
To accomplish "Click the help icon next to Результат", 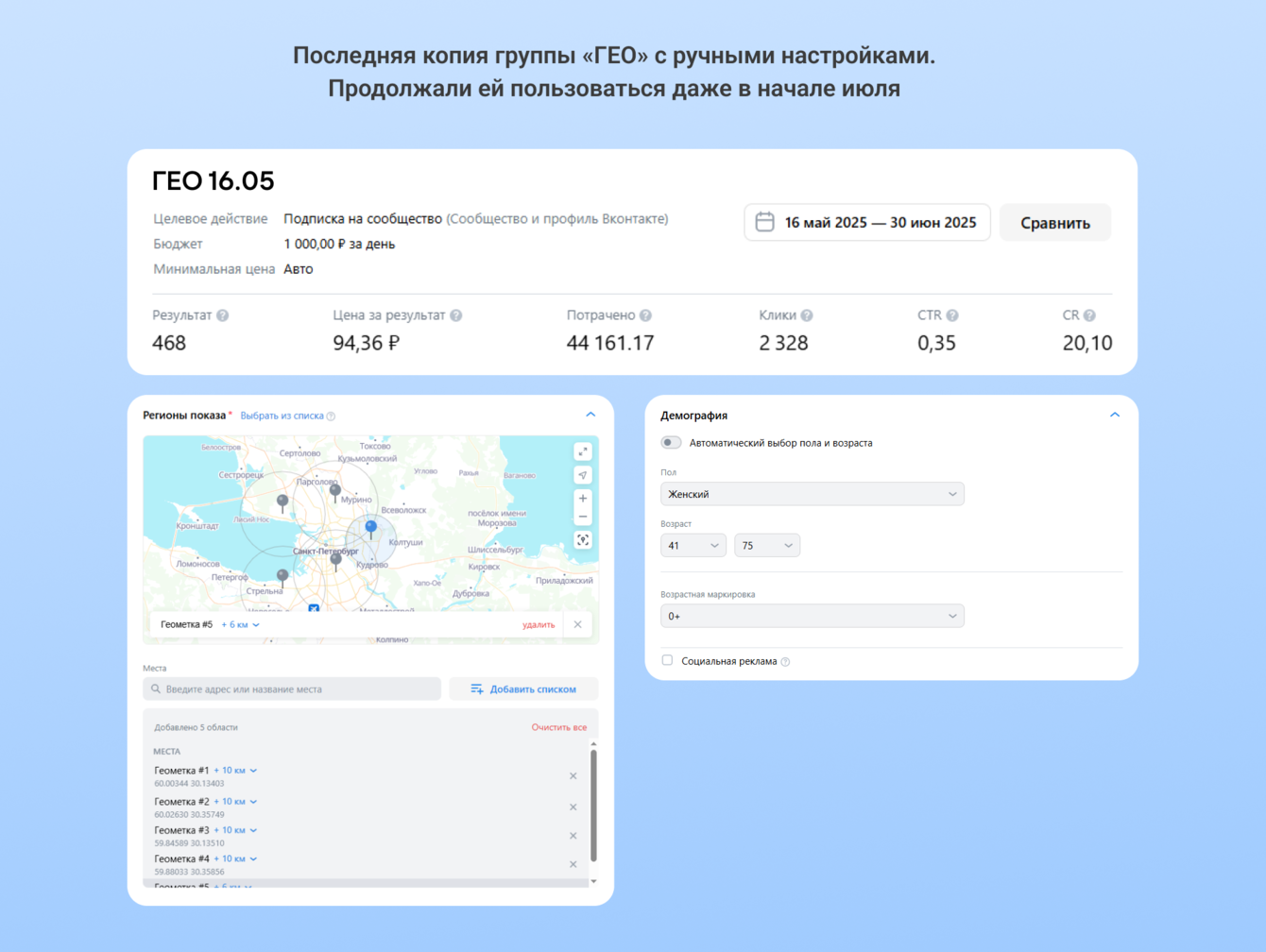I will tap(223, 315).
